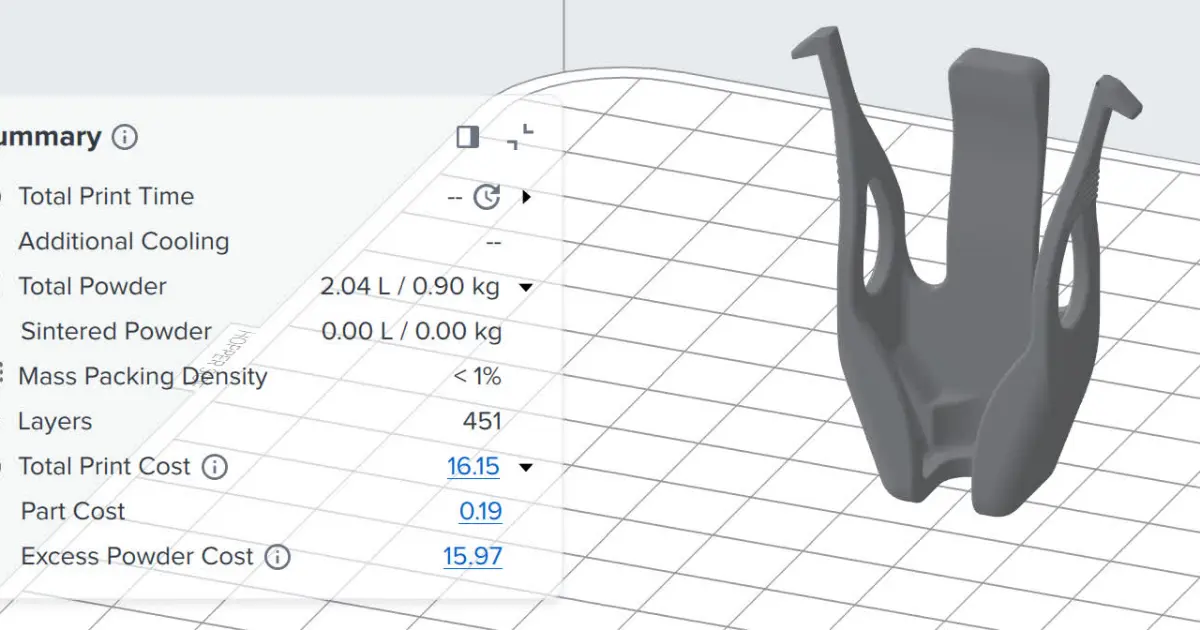The width and height of the screenshot is (1200, 630).
Task: Click the clock icon for Total Print Time
Action: pyautogui.click(x=487, y=197)
